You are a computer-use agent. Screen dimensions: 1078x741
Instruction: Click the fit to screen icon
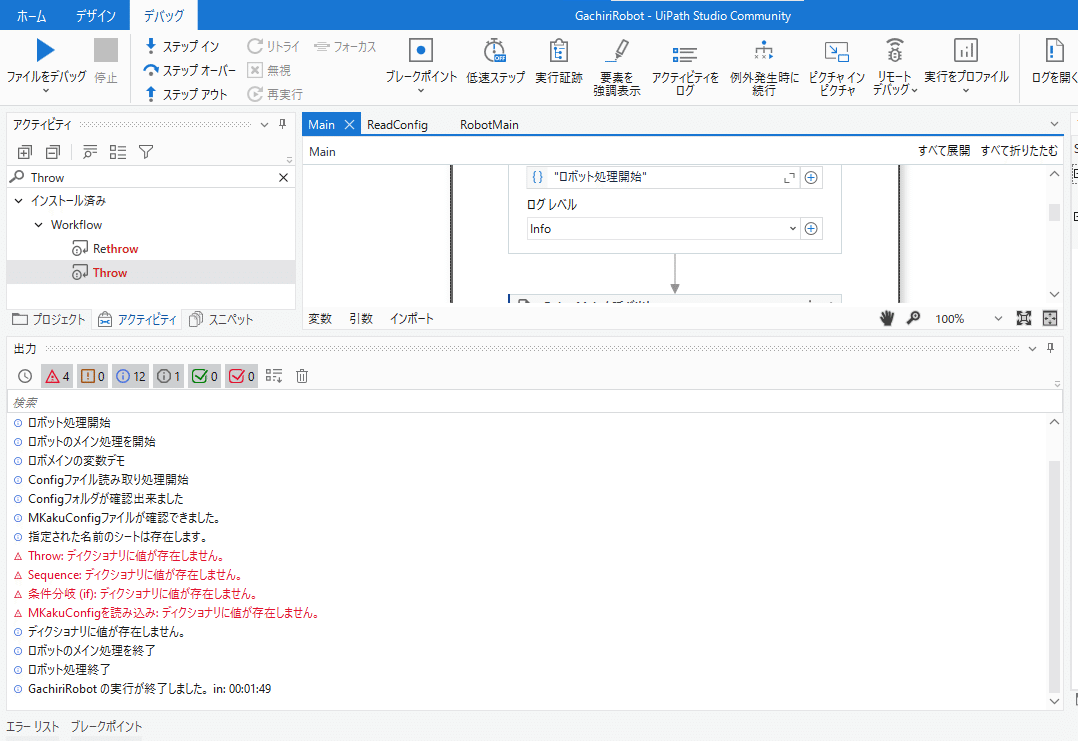pos(1024,318)
